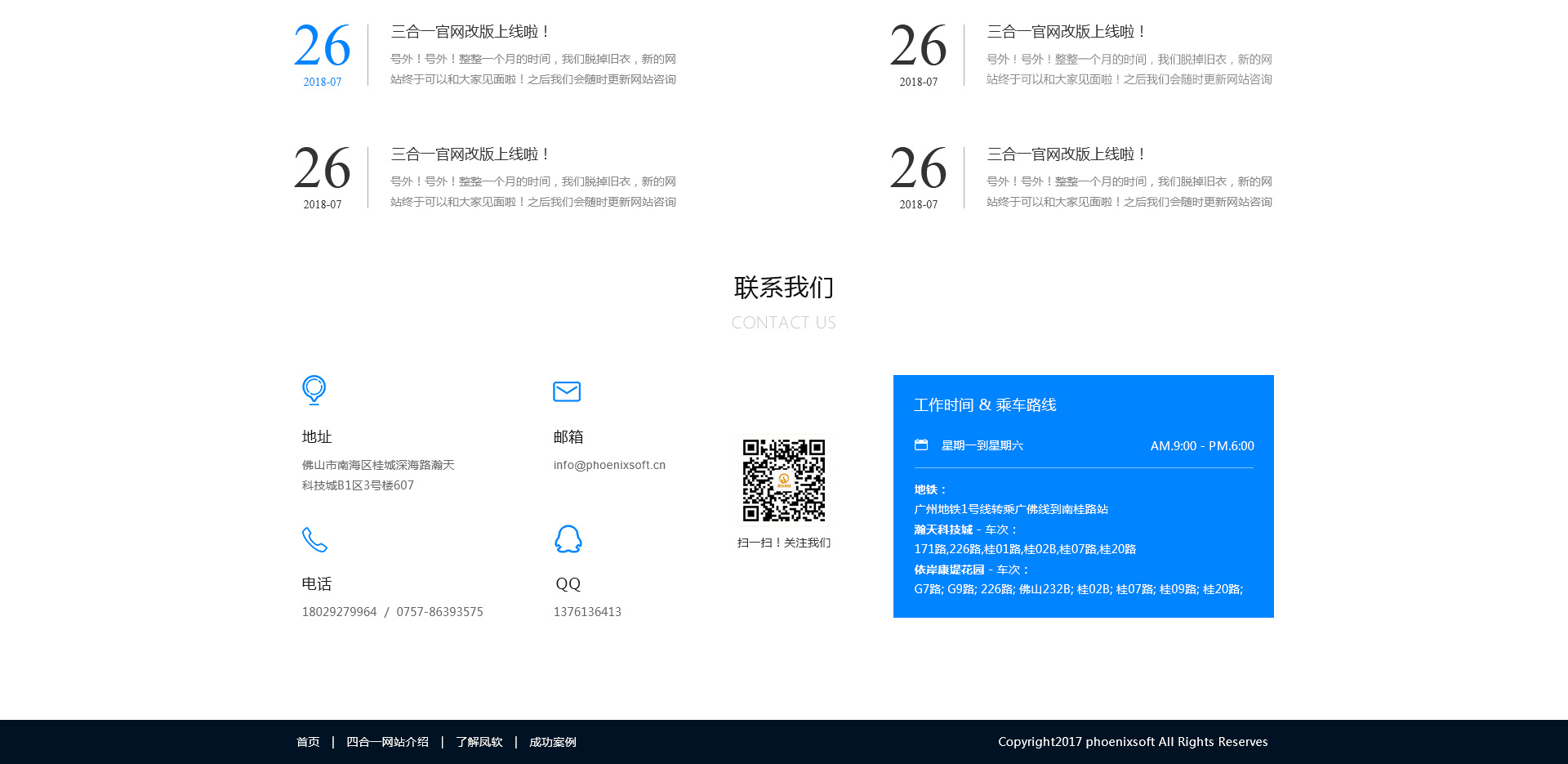This screenshot has height=764, width=1568.
Task: Click the email envelope icon
Action: (x=567, y=391)
